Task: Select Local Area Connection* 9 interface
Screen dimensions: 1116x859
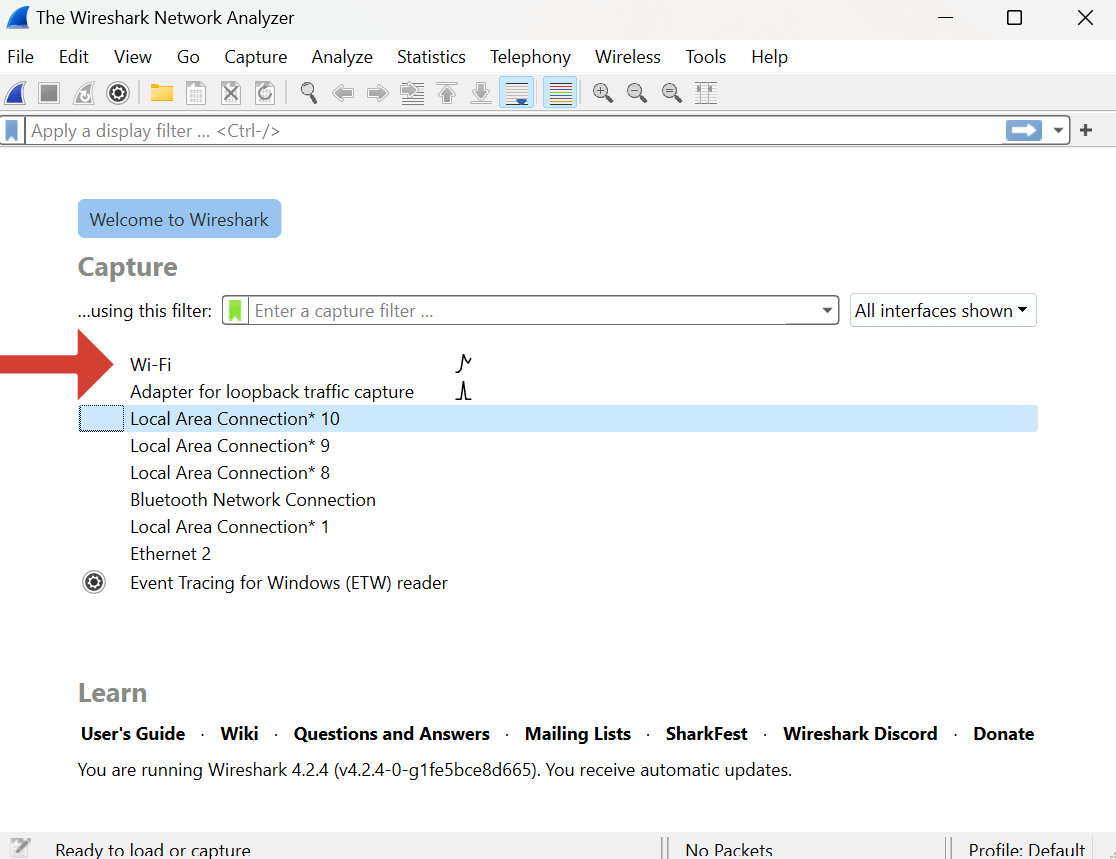Action: click(x=558, y=446)
